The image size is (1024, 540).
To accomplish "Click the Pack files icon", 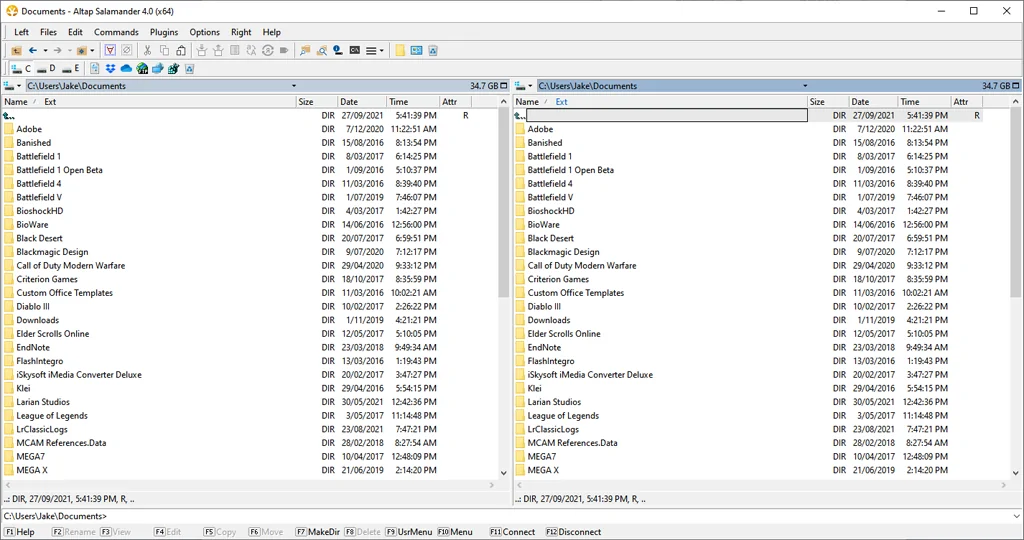I will coord(201,50).
